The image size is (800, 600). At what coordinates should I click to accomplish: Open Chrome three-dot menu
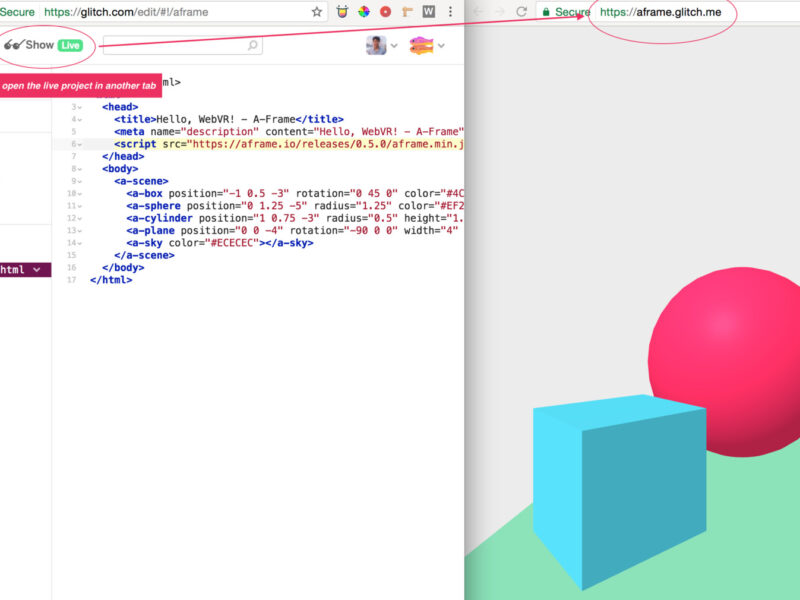pos(450,11)
